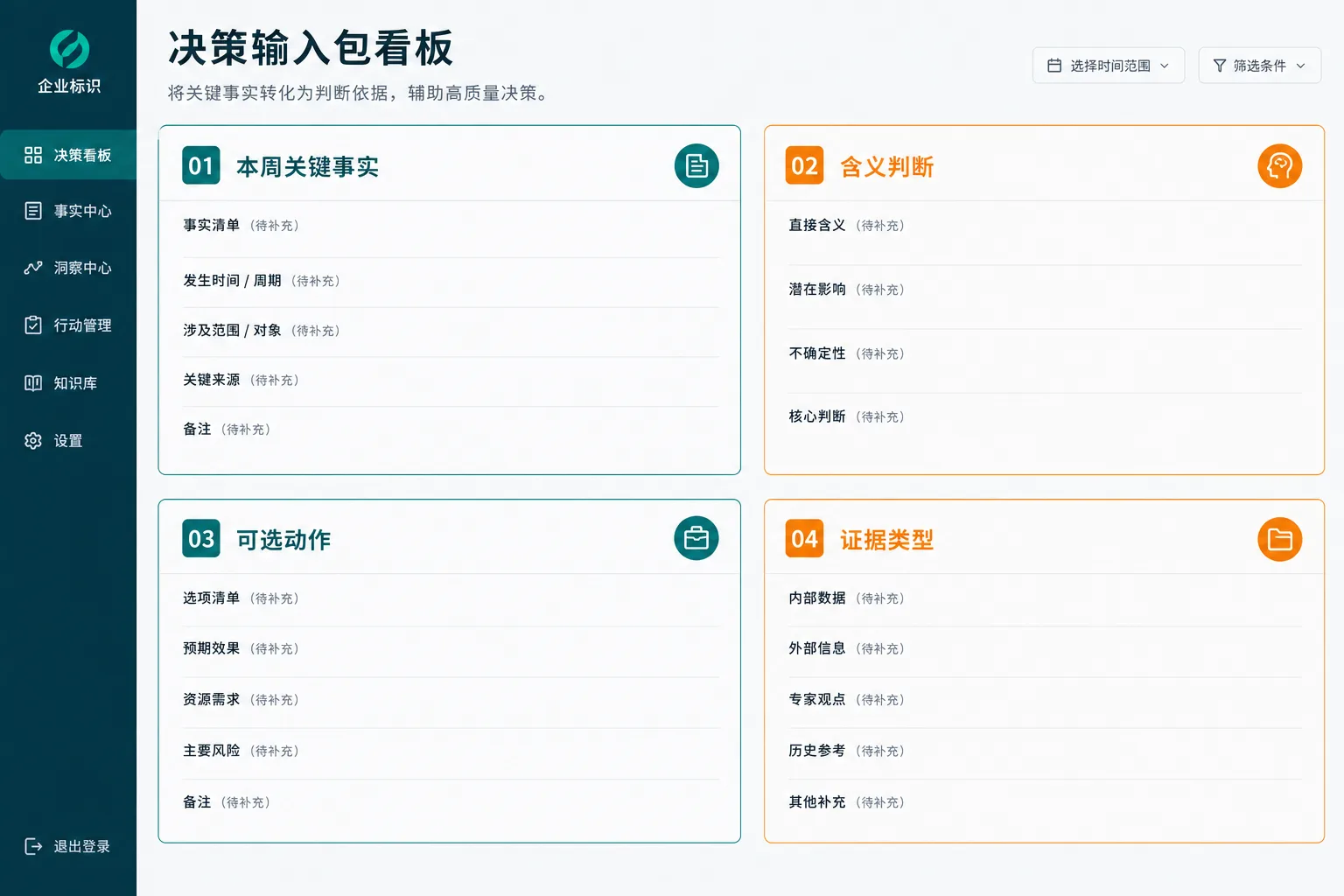1344x896 pixels.
Task: Click the 可选动作 card title
Action: (283, 540)
